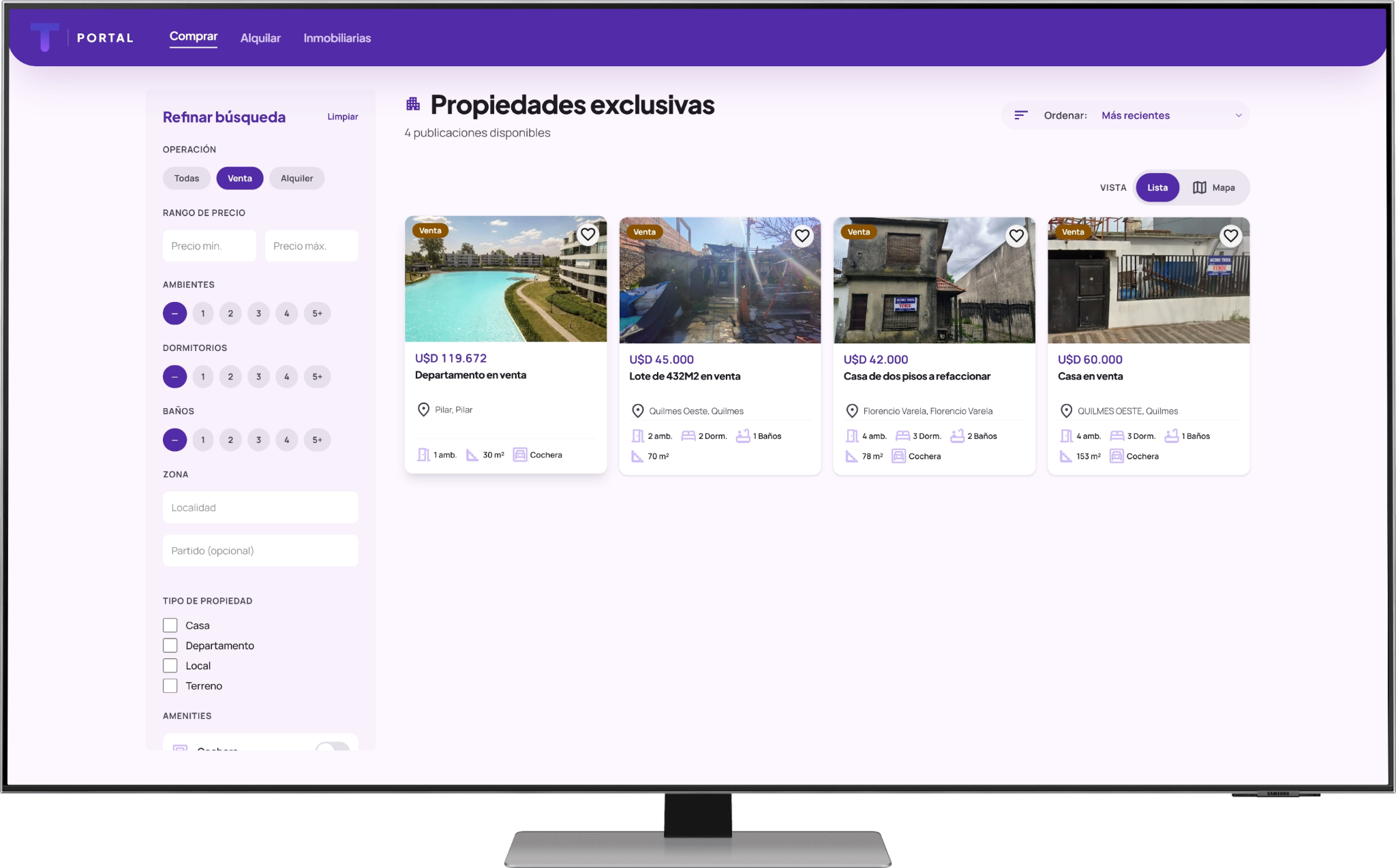Click the area icon beside 78 m²

pos(852,456)
